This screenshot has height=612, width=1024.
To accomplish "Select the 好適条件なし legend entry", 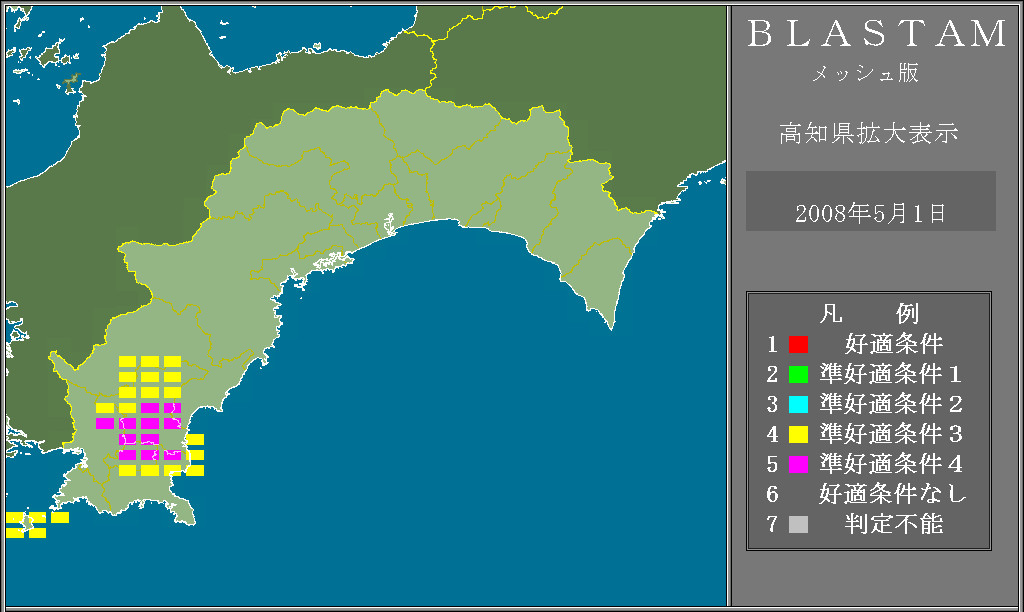I will [893, 494].
